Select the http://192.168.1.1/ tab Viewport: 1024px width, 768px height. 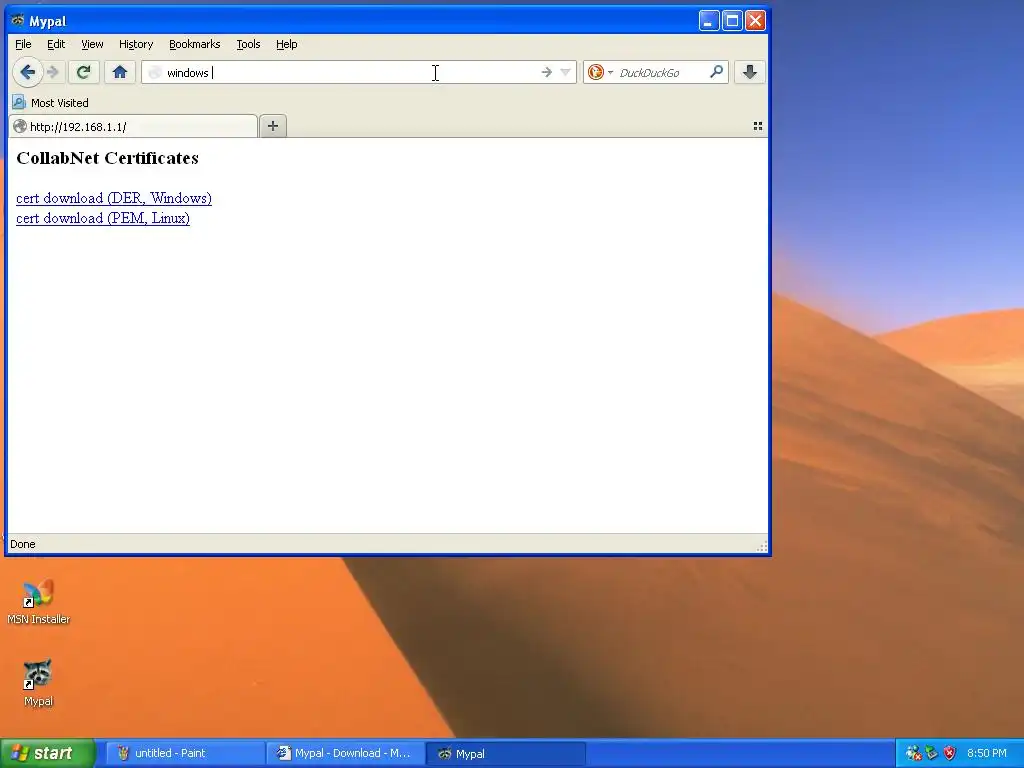(x=133, y=127)
